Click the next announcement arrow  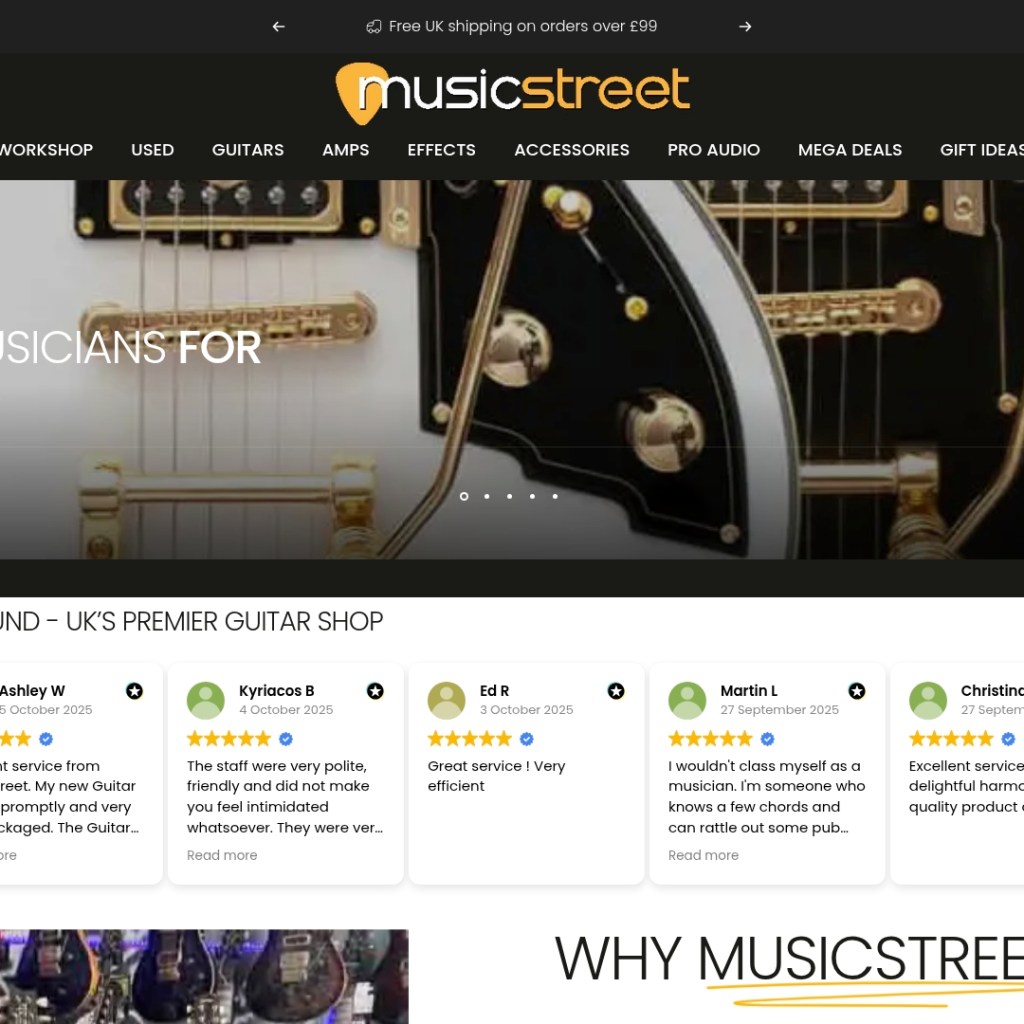[x=744, y=27]
